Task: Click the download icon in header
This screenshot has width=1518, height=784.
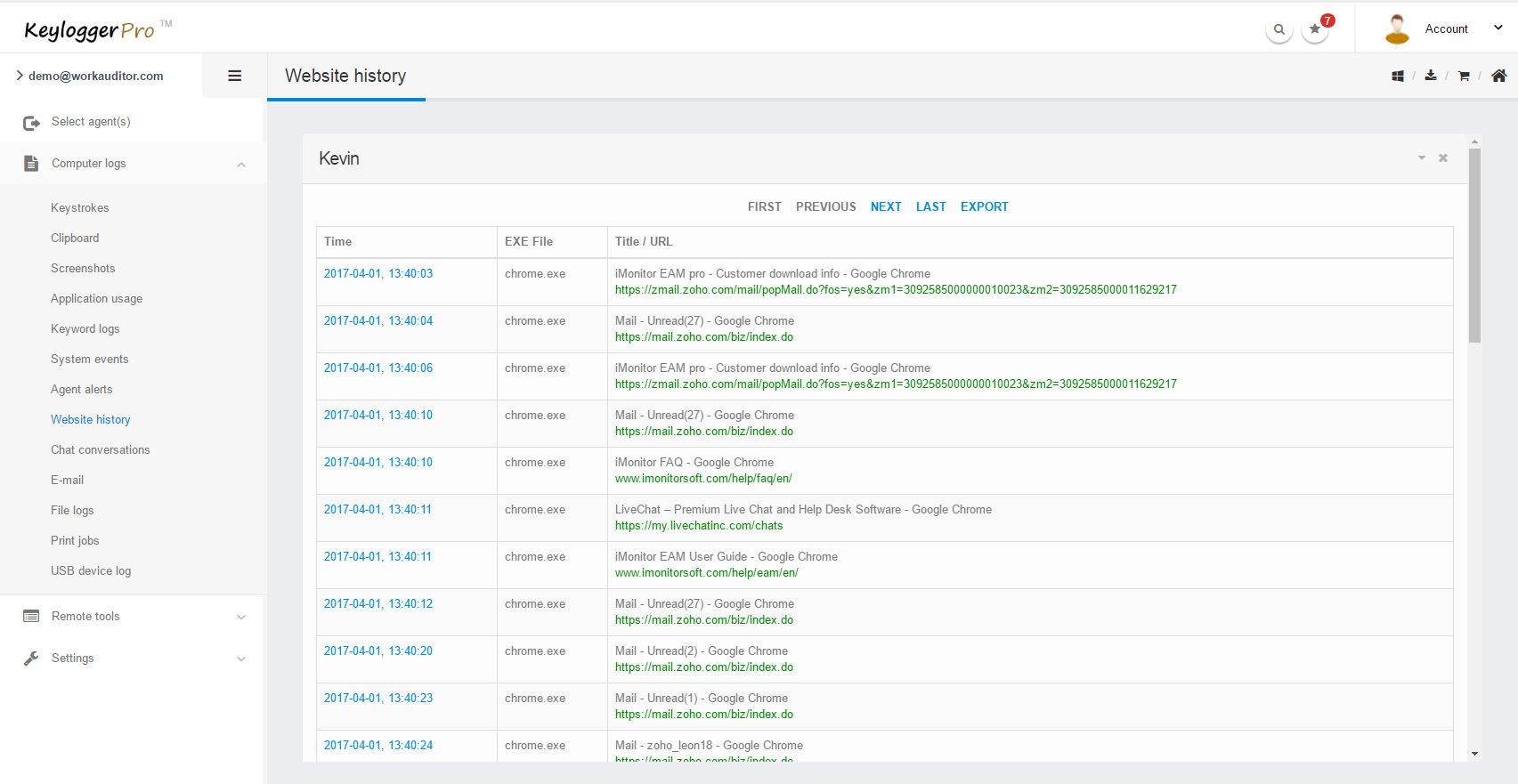Action: point(1431,76)
